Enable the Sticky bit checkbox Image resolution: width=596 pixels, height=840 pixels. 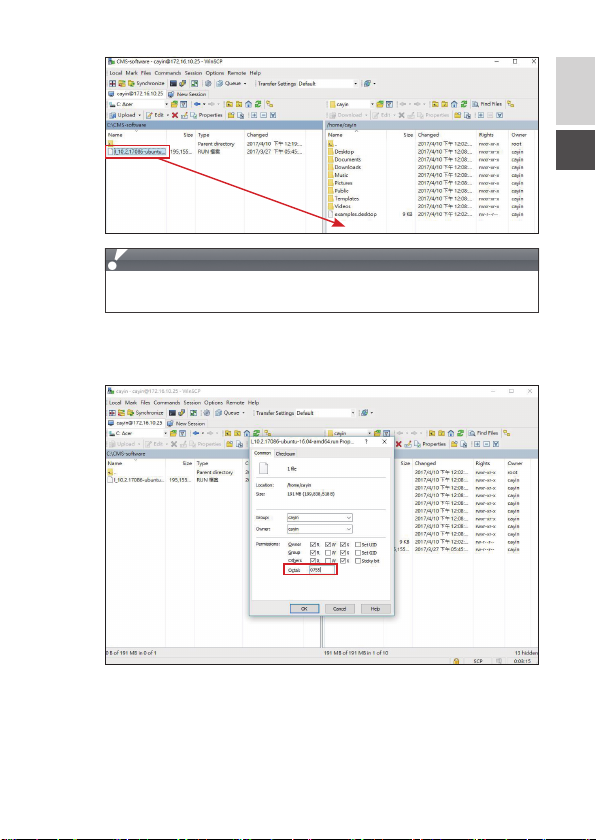[x=358, y=561]
